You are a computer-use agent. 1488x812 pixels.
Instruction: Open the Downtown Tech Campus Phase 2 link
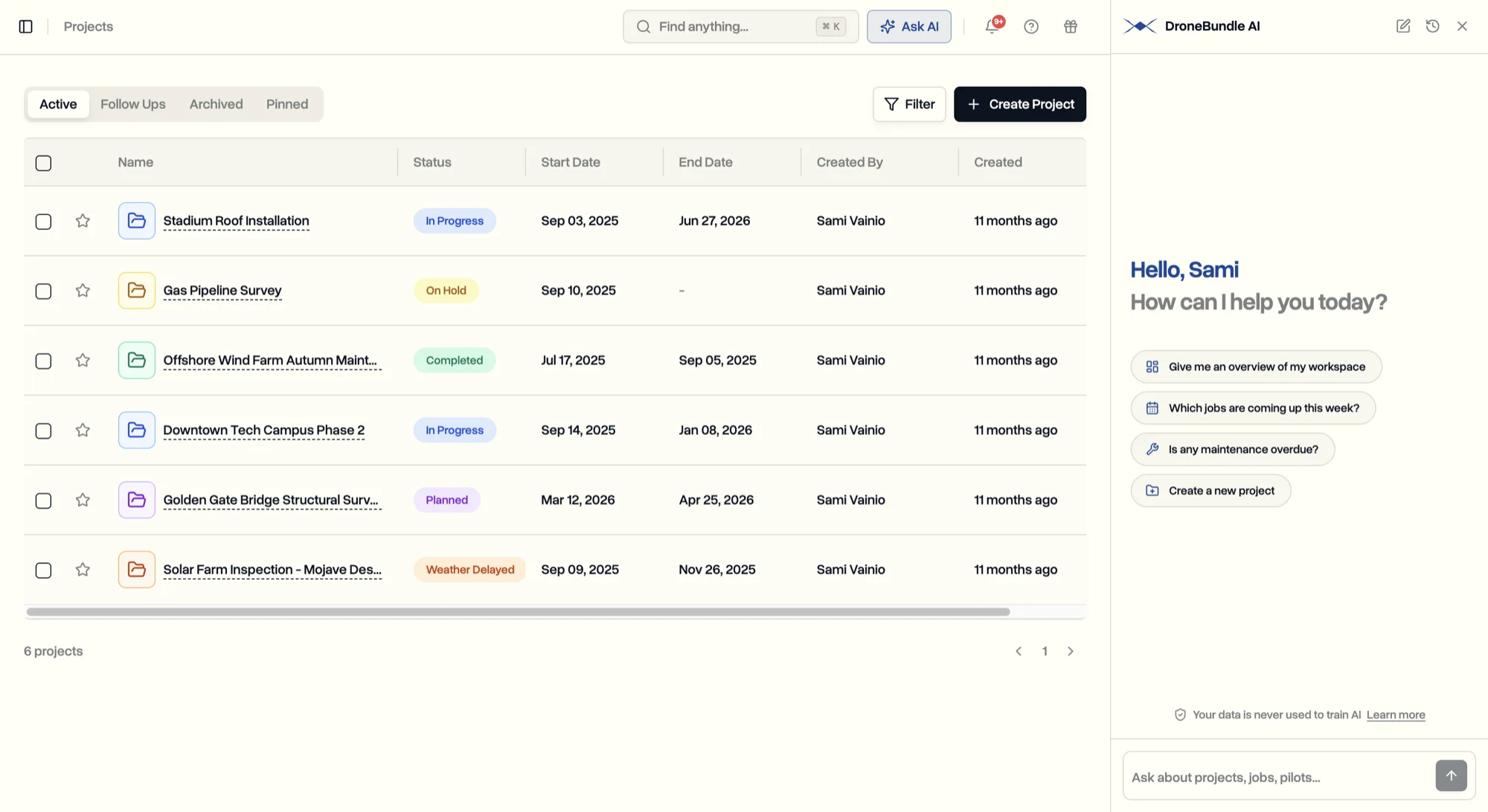click(264, 431)
